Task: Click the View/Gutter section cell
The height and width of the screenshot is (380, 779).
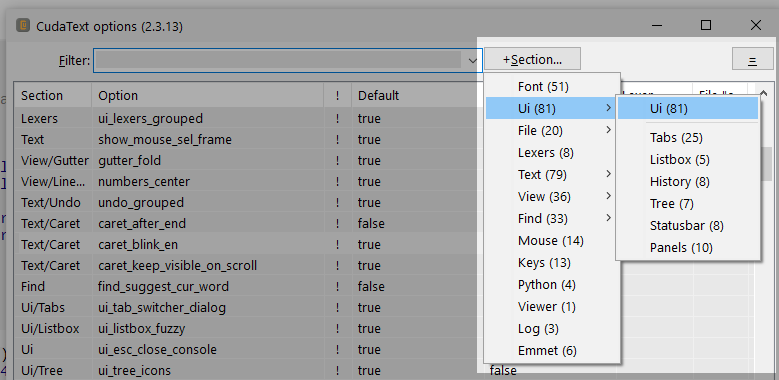Action: 55,160
